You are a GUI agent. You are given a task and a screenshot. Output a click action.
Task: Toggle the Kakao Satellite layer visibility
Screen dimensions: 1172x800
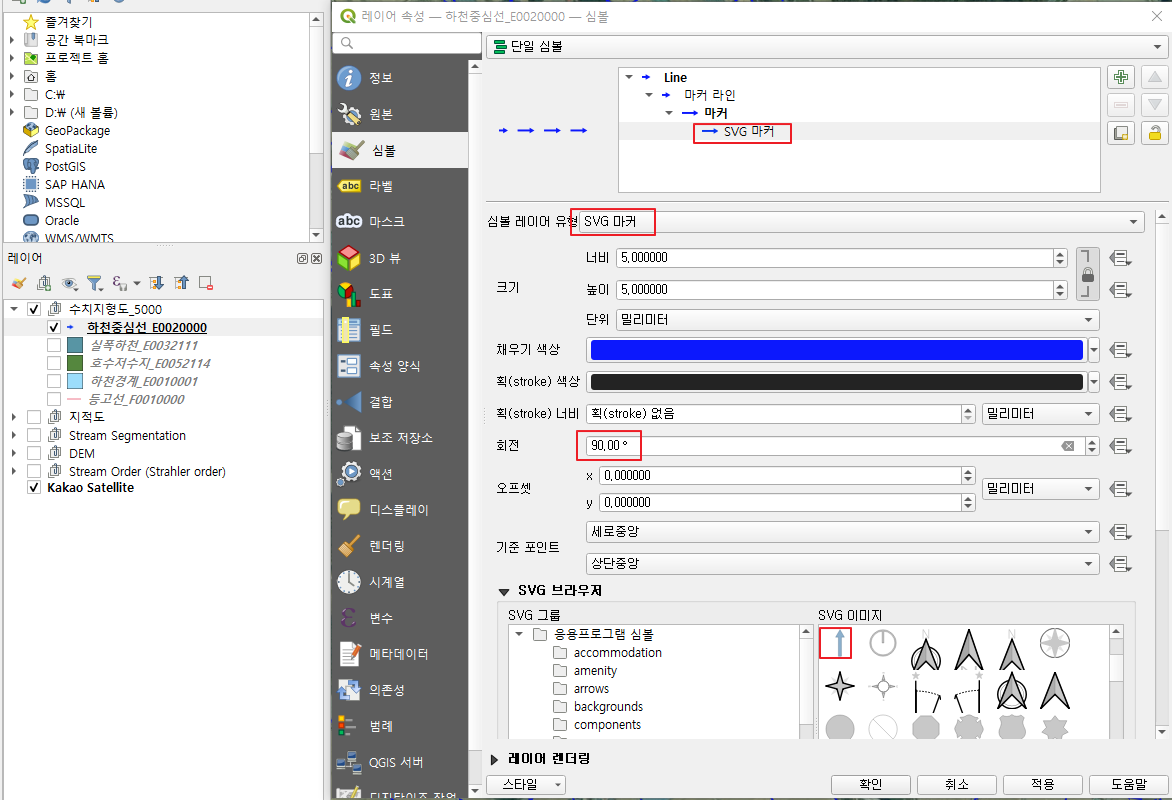pos(33,488)
